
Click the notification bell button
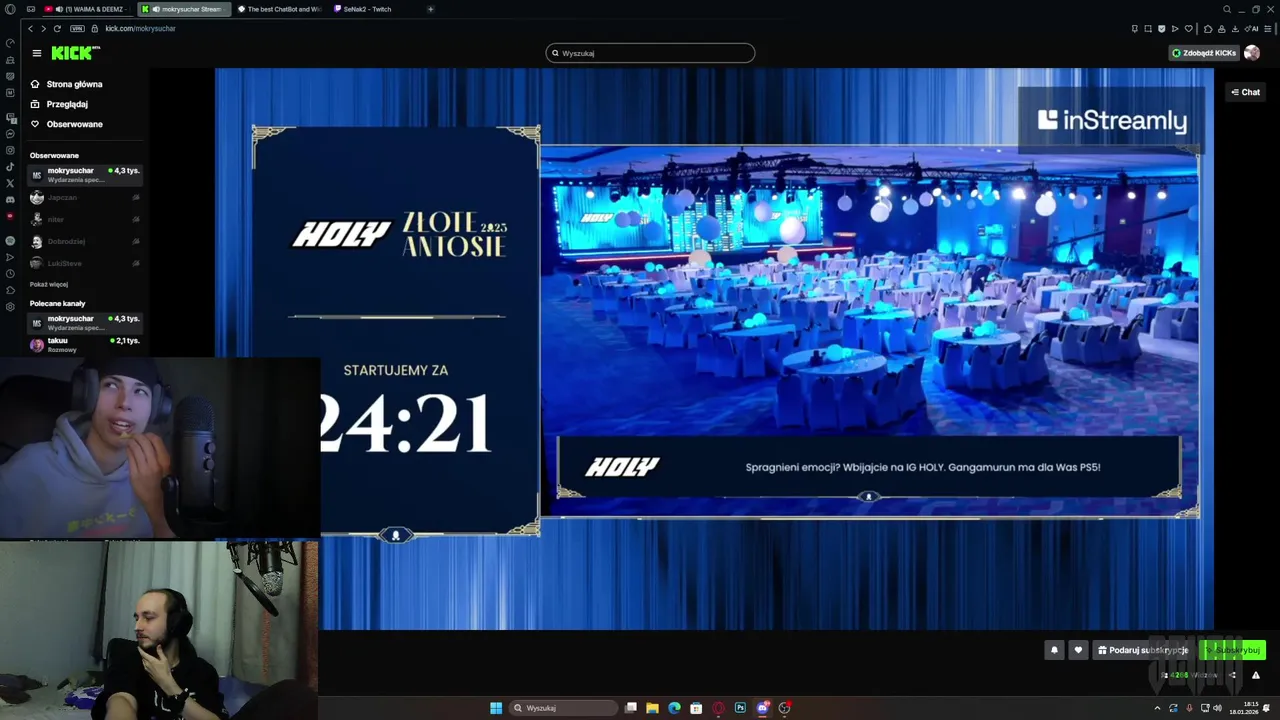[x=1053, y=650]
